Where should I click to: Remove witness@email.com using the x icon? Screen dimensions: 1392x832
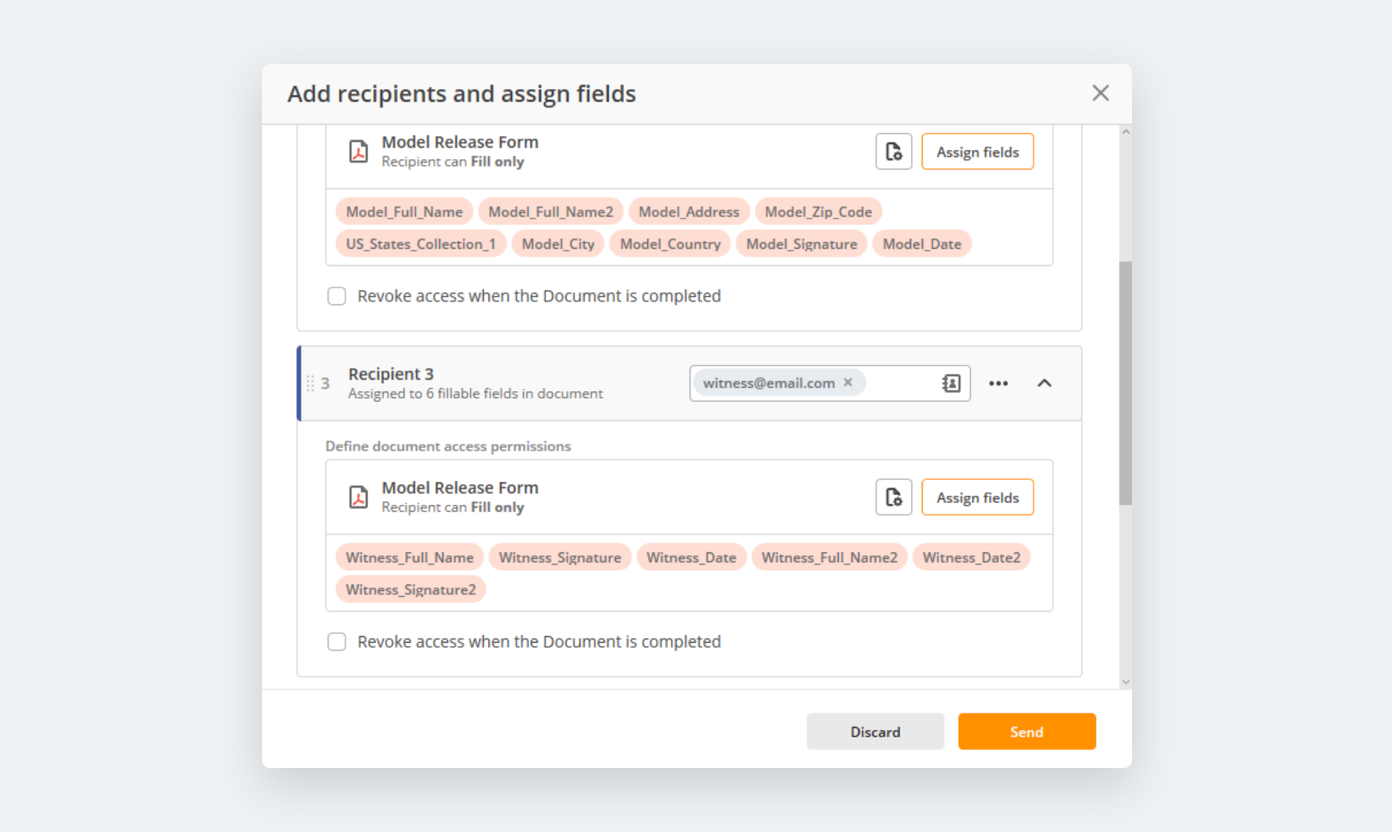pyautogui.click(x=848, y=383)
